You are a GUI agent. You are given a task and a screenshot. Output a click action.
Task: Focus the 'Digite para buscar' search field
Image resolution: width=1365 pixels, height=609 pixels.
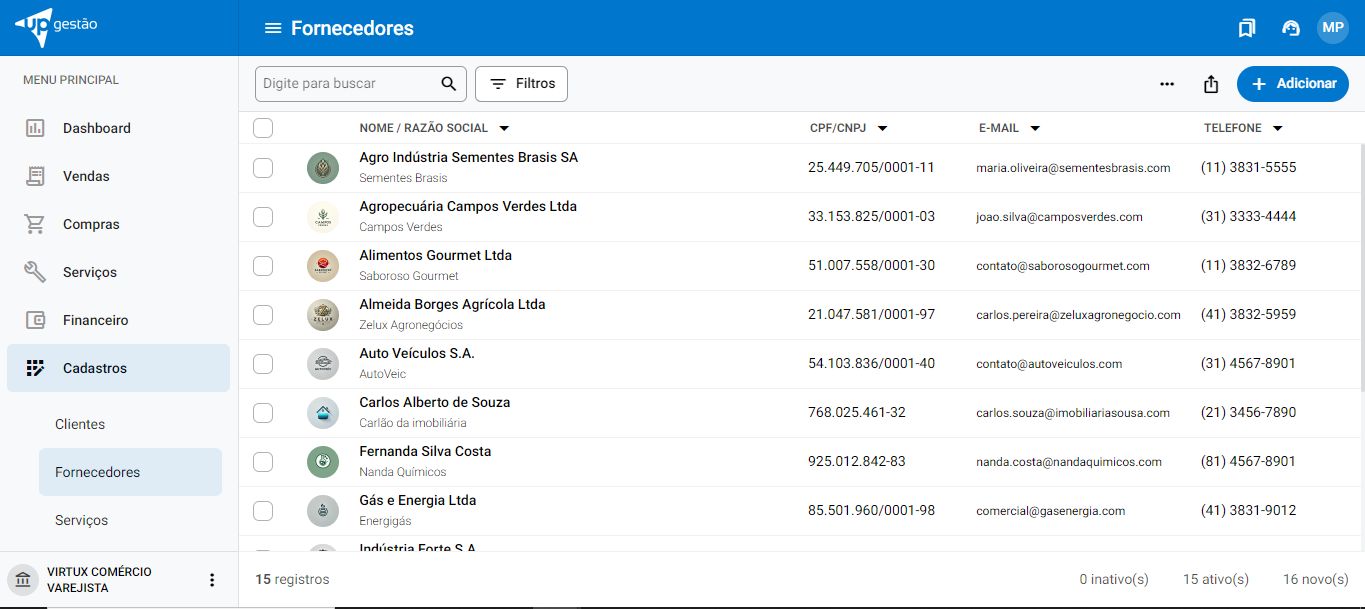pyautogui.click(x=347, y=84)
